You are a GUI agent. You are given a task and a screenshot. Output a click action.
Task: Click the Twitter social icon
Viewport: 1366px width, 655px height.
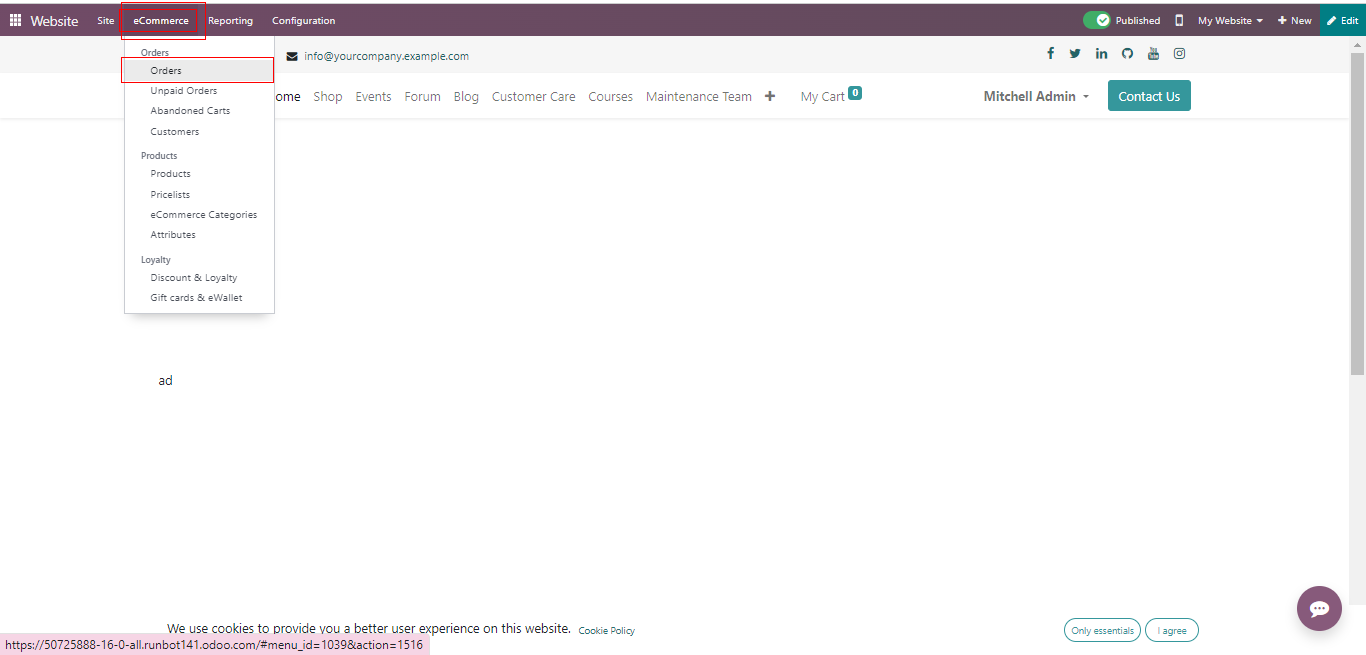coord(1075,54)
